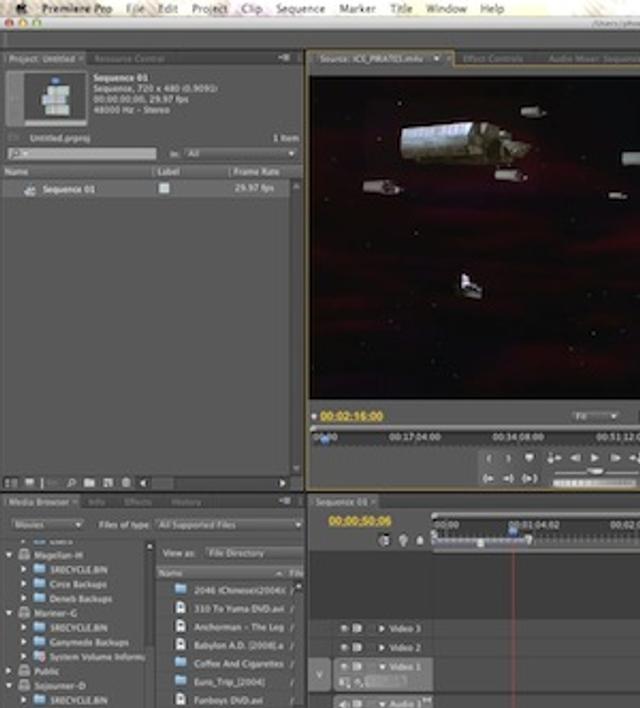The image size is (640, 708).
Task: Switch to the Effects tab
Action: (x=137, y=502)
